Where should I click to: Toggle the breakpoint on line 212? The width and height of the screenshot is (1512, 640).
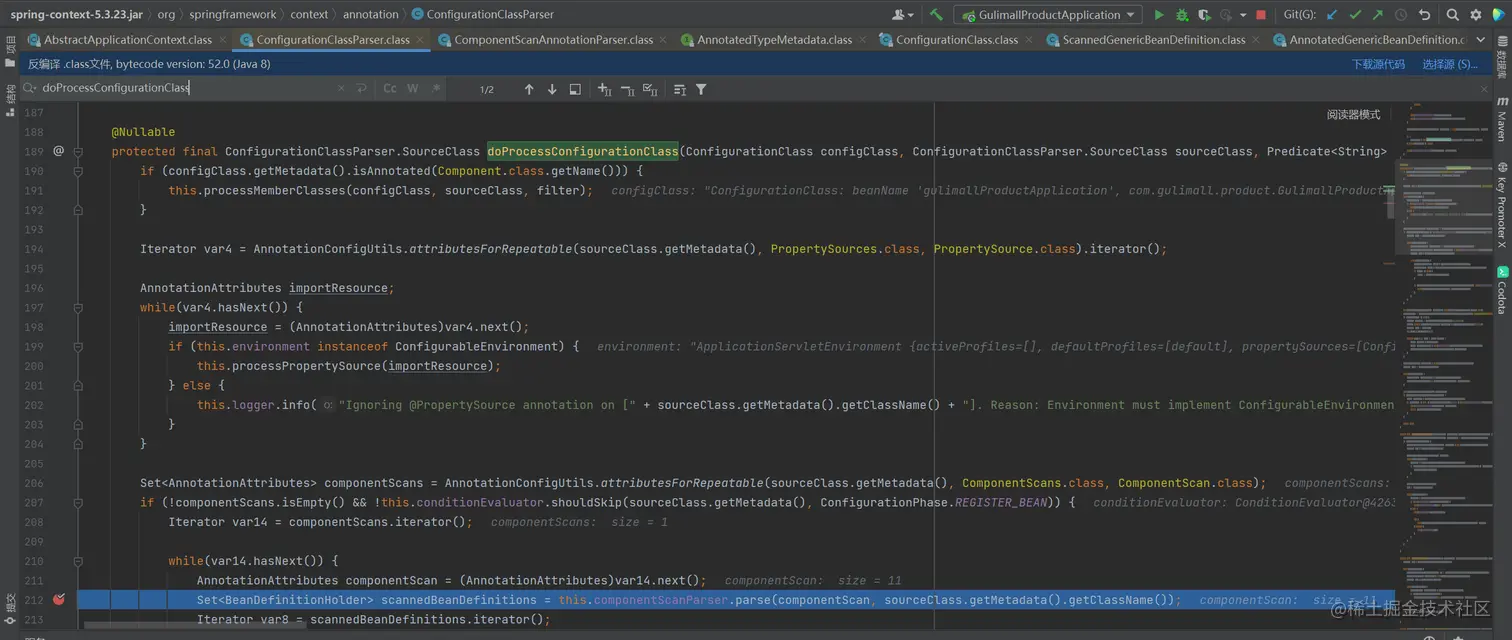58,600
